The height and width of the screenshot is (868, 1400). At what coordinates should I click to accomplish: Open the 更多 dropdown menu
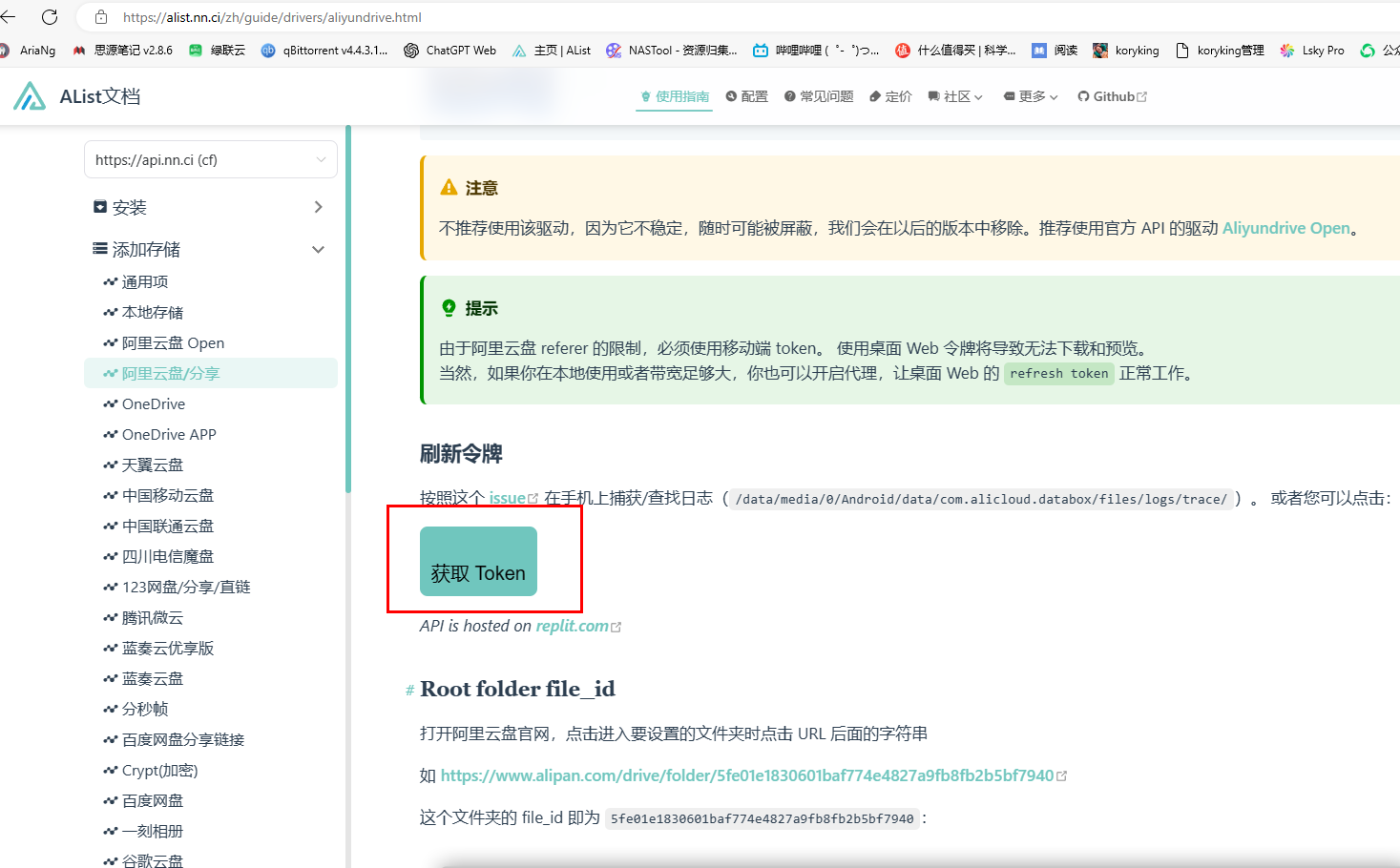1031,96
